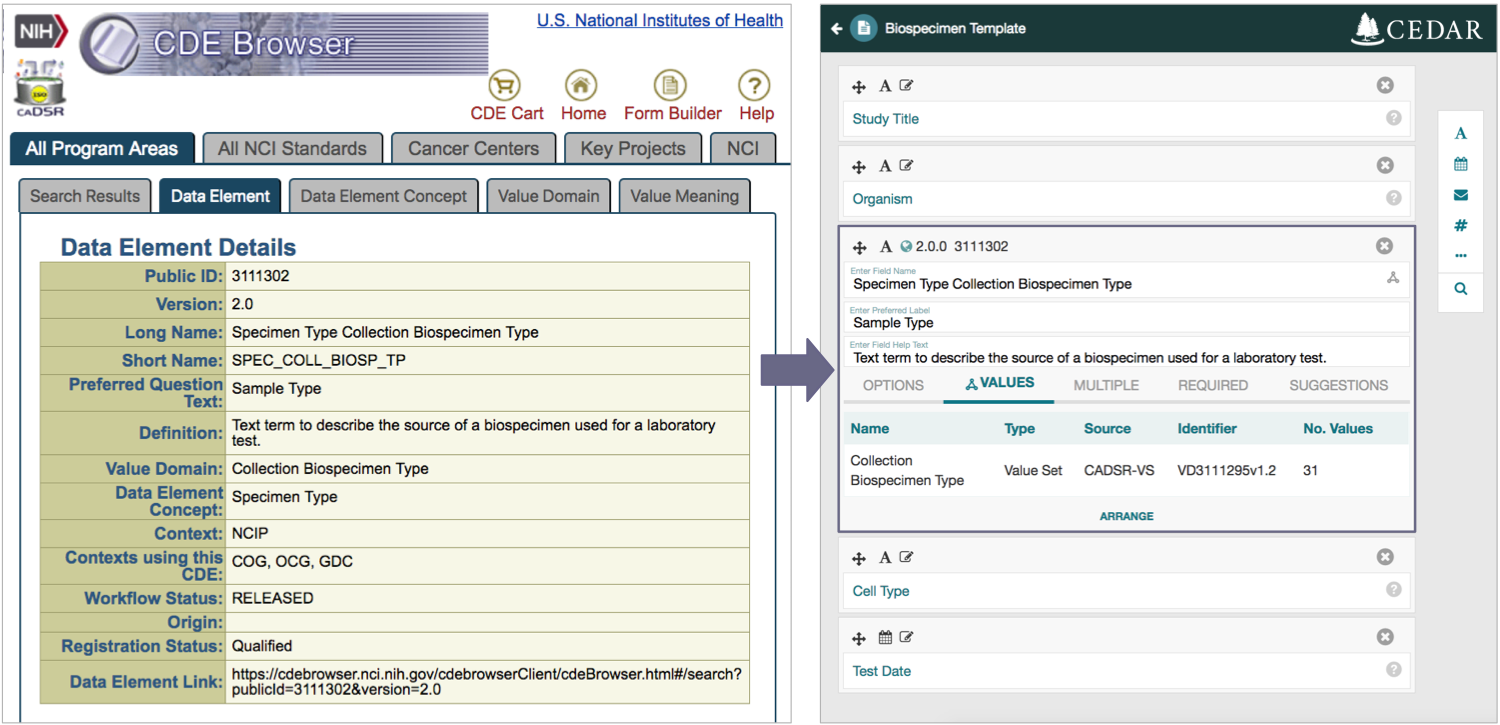This screenshot has height=725, width=1500.
Task: Add a numeric field using the hash icon
Action: click(1461, 226)
